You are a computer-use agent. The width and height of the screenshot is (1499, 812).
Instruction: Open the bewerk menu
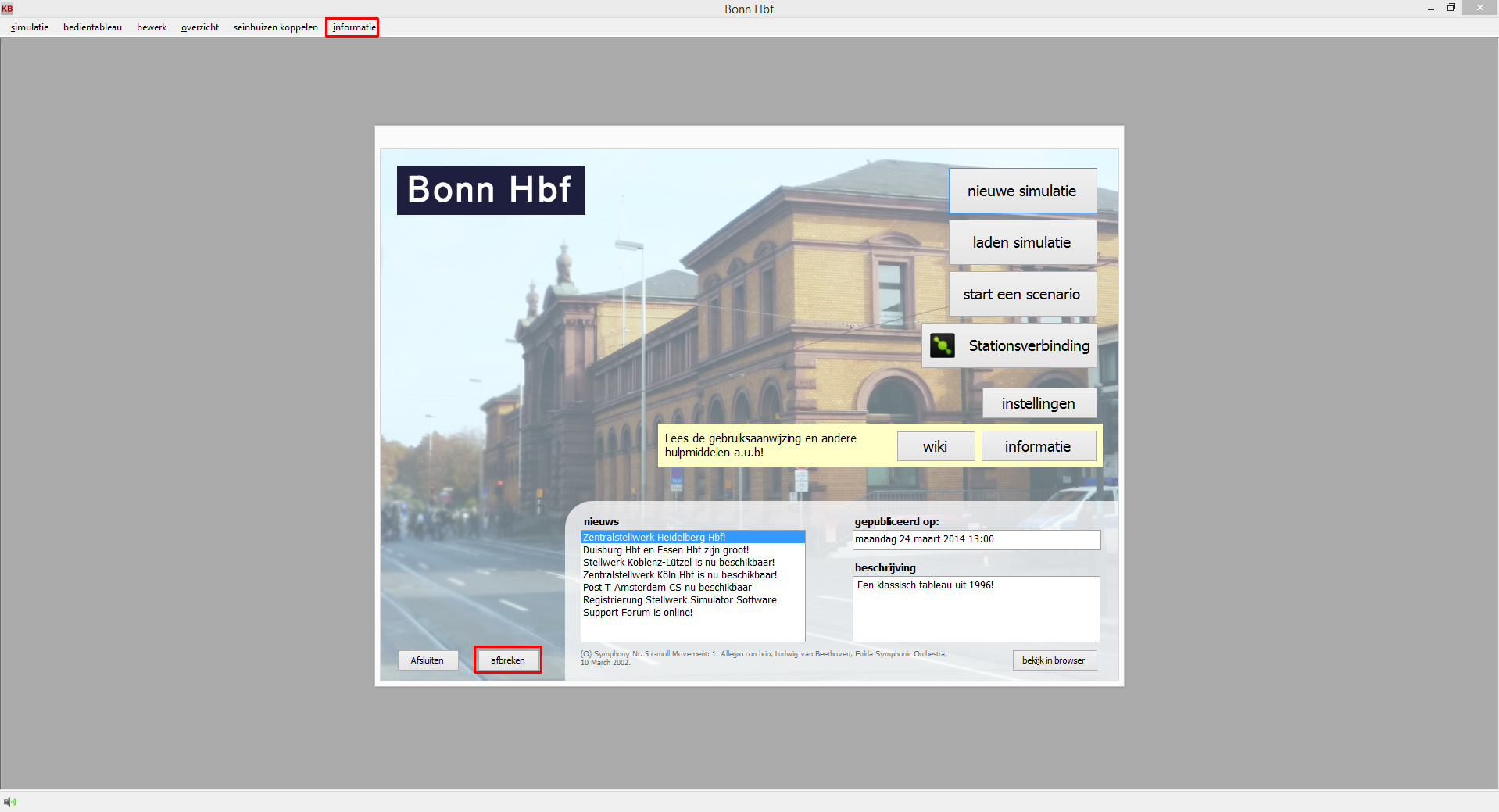(152, 27)
